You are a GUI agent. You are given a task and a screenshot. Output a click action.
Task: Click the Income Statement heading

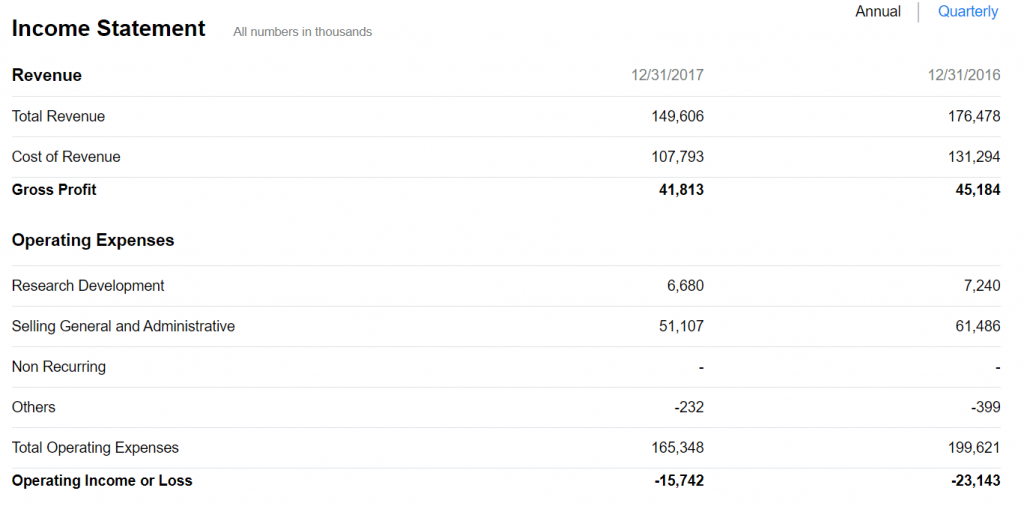(108, 29)
